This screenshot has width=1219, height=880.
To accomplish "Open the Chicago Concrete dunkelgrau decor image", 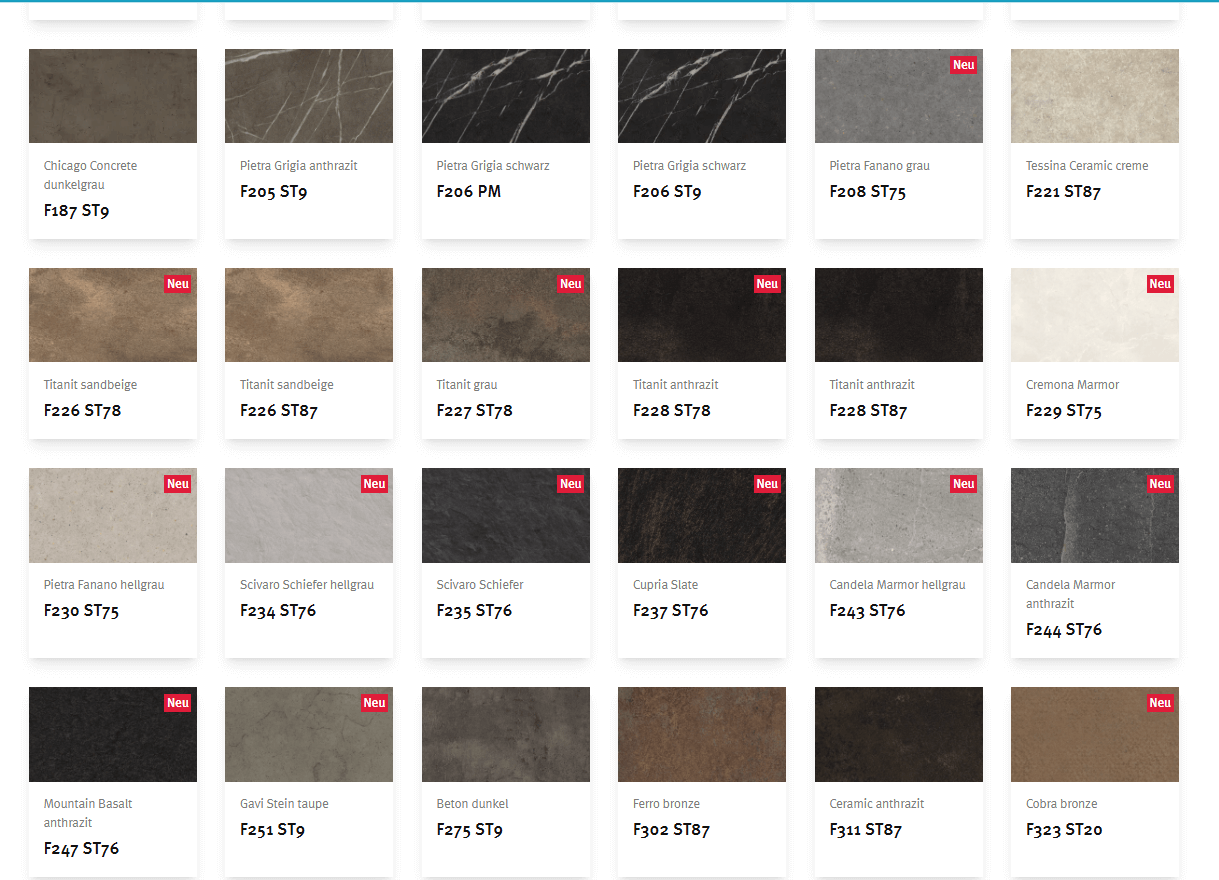I will (113, 96).
